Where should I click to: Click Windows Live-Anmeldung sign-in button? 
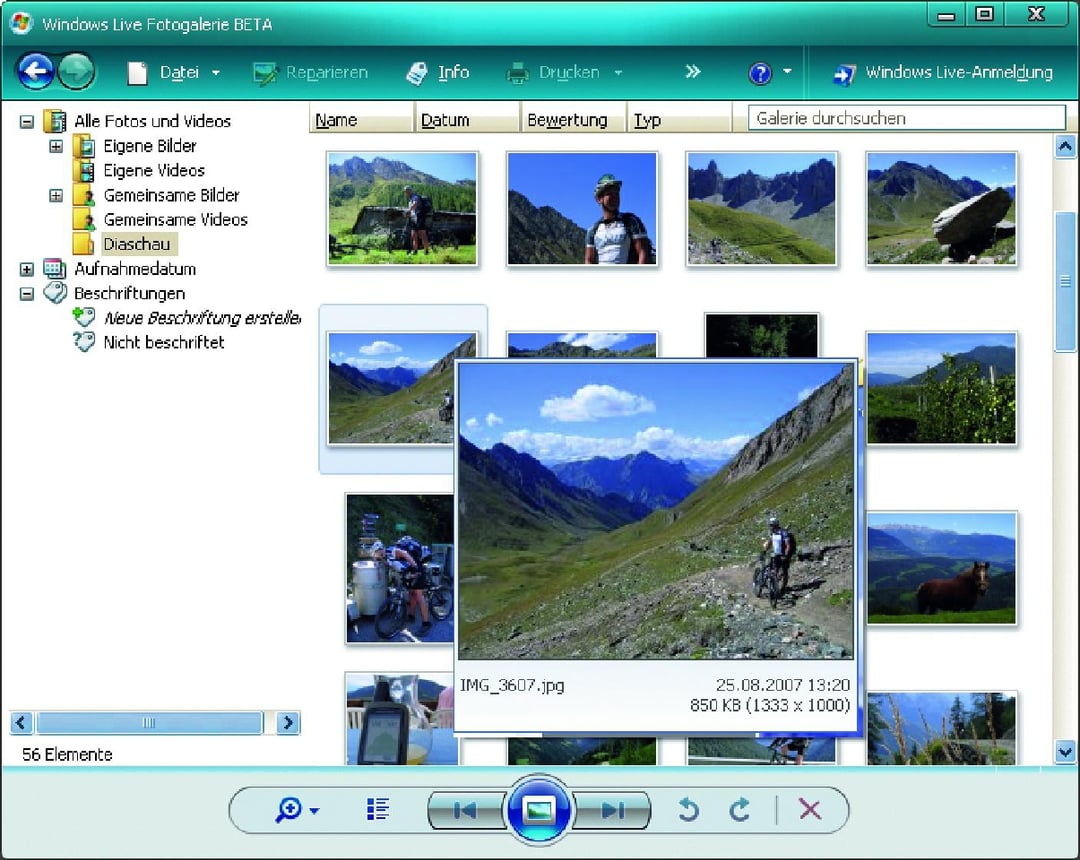[943, 73]
